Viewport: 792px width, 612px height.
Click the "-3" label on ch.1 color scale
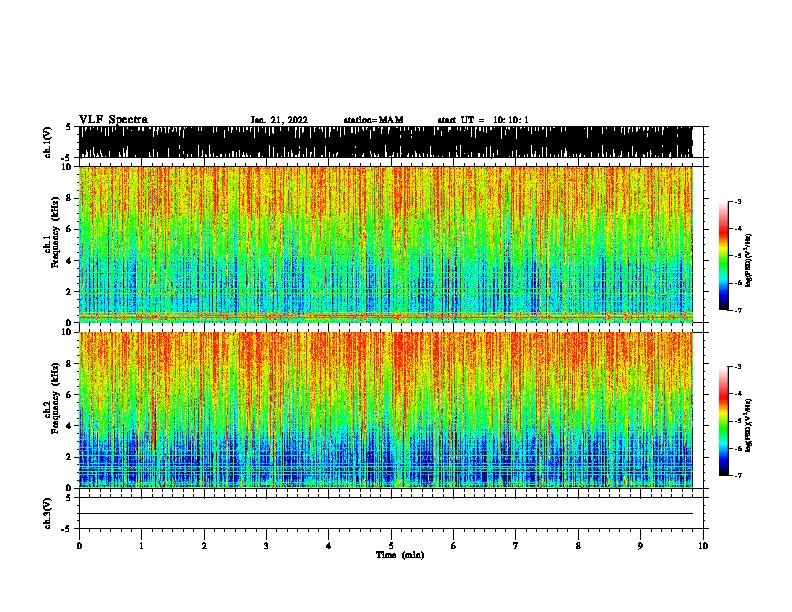click(738, 201)
